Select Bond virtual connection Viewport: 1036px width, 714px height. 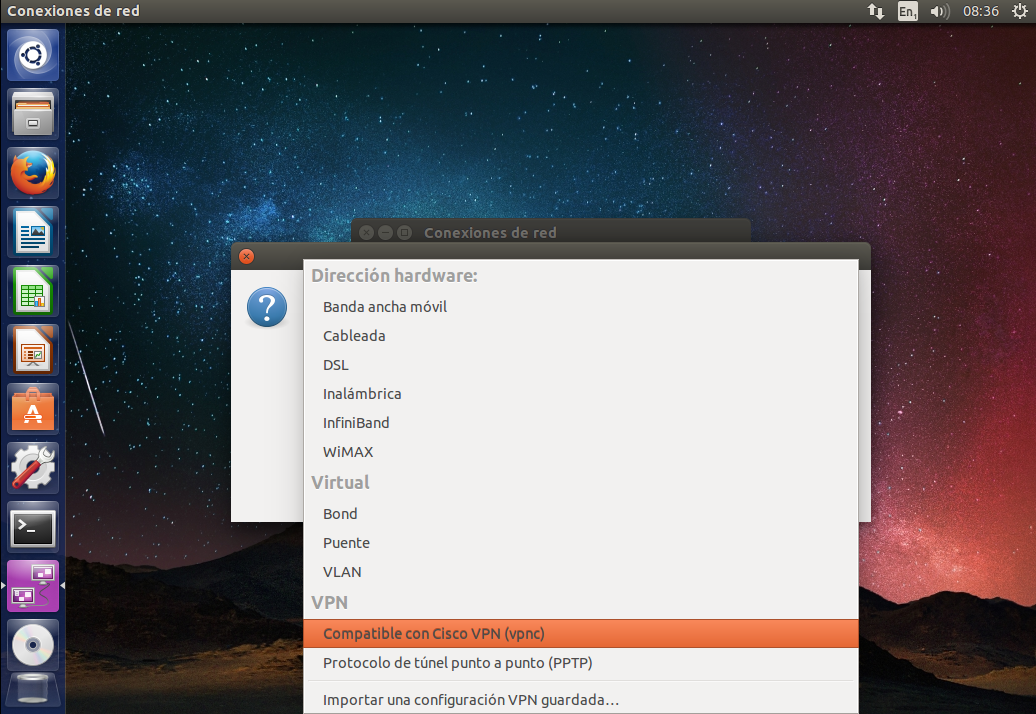tap(581, 514)
